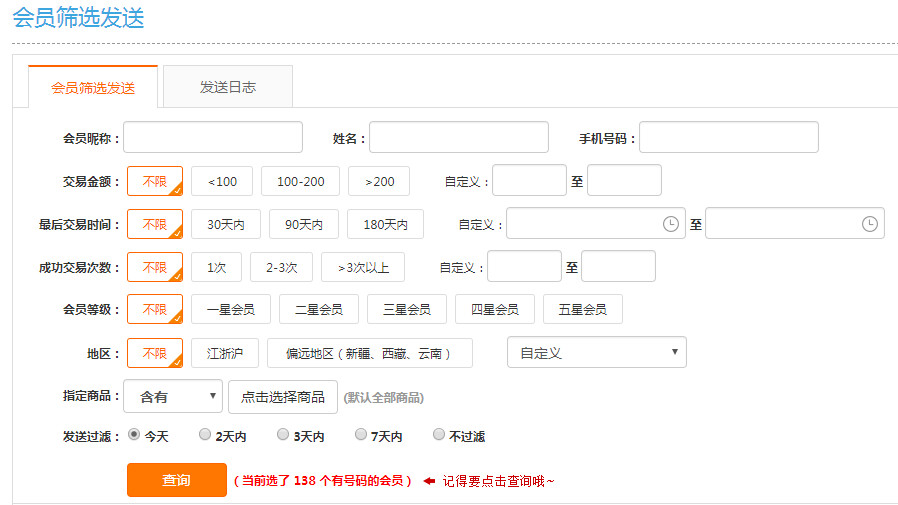Choose 不限 for 会员等级
The width and height of the screenshot is (898, 505).
(155, 309)
